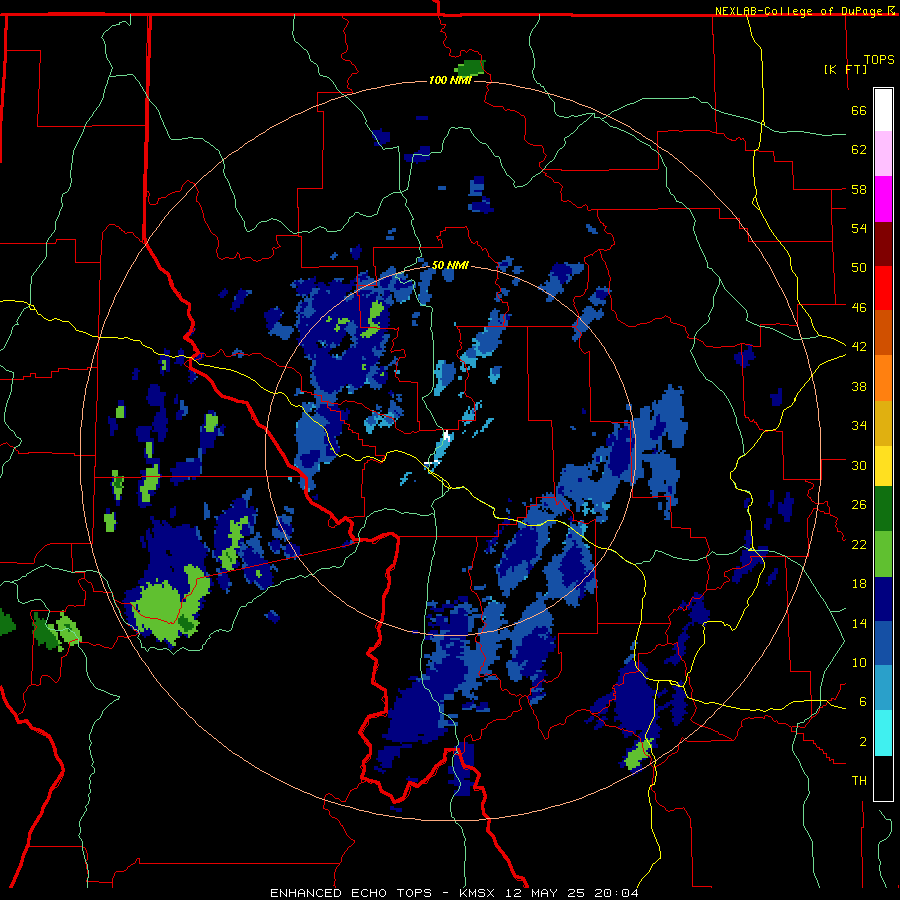Click the NEXLAB-College of DuPage text
Viewport: 900px width, 900px height.
point(800,11)
